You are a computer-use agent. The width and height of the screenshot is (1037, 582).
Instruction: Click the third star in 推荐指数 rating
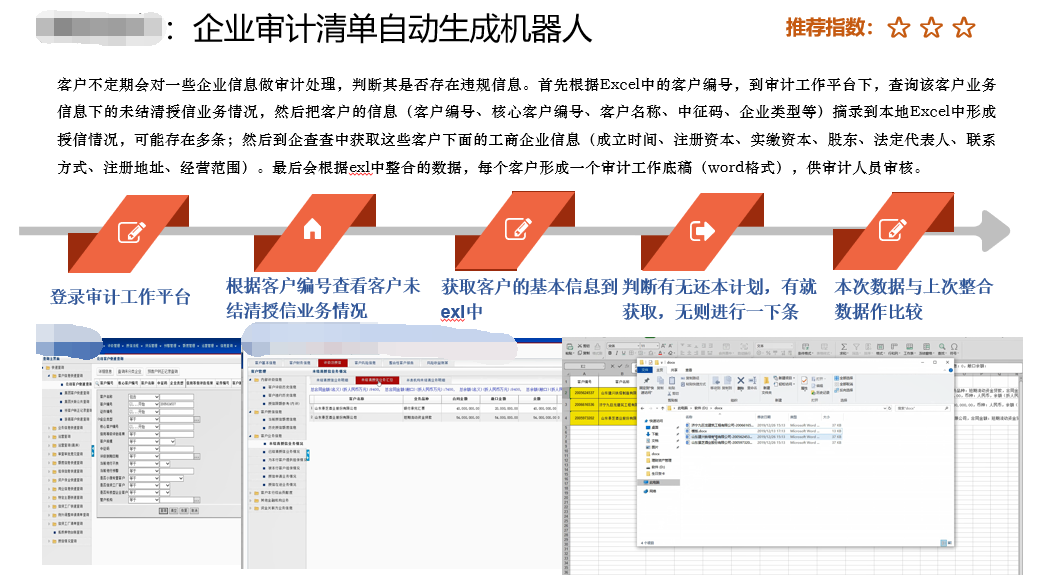point(963,28)
